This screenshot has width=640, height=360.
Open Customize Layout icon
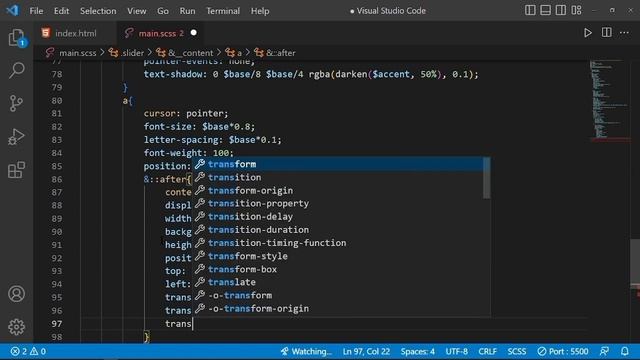point(576,10)
